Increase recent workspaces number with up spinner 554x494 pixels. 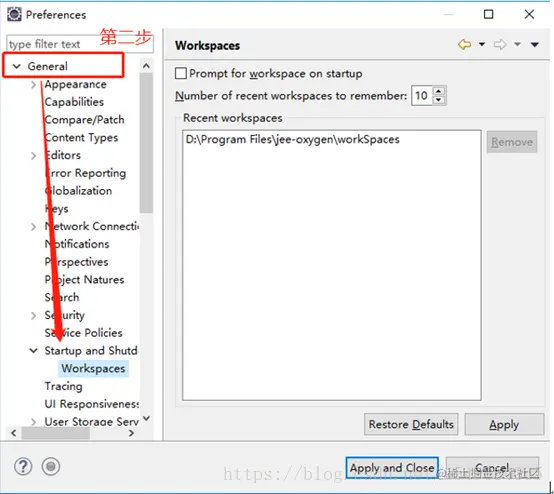click(x=438, y=91)
